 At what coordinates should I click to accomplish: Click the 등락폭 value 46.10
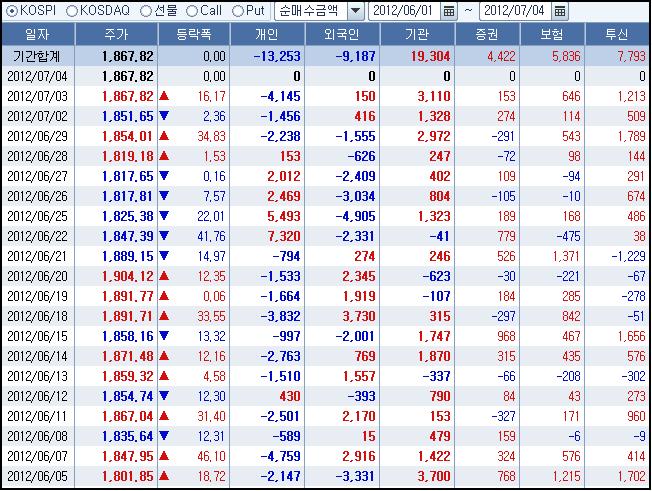(211, 456)
